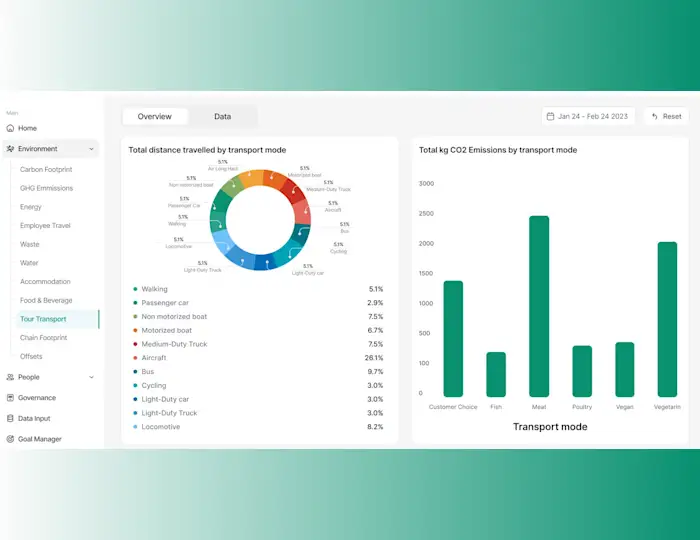Viewport: 700px width, 540px height.
Task: Switch to the Overview tab
Action: pos(154,116)
